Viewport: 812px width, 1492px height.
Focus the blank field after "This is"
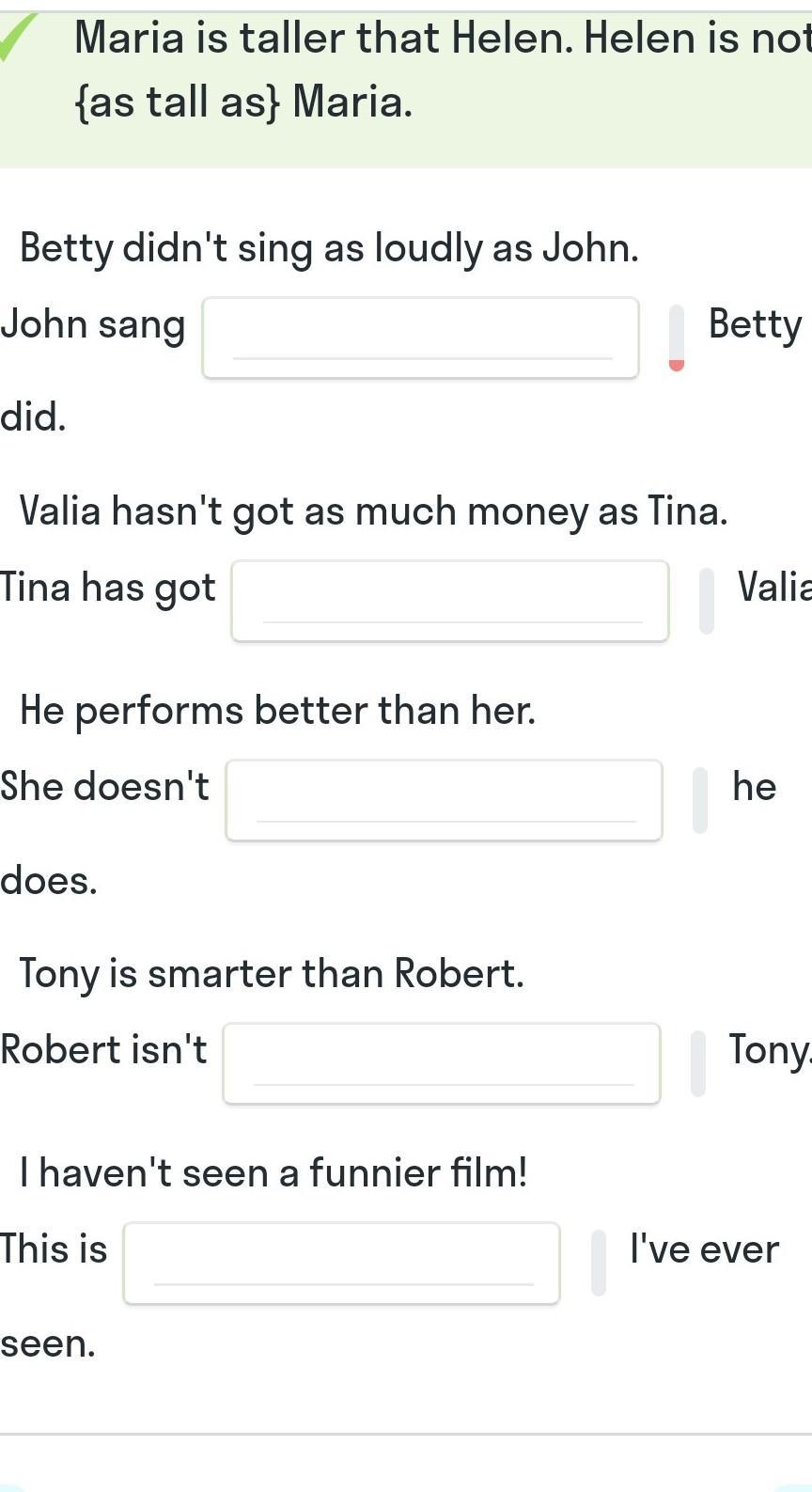pos(342,1263)
